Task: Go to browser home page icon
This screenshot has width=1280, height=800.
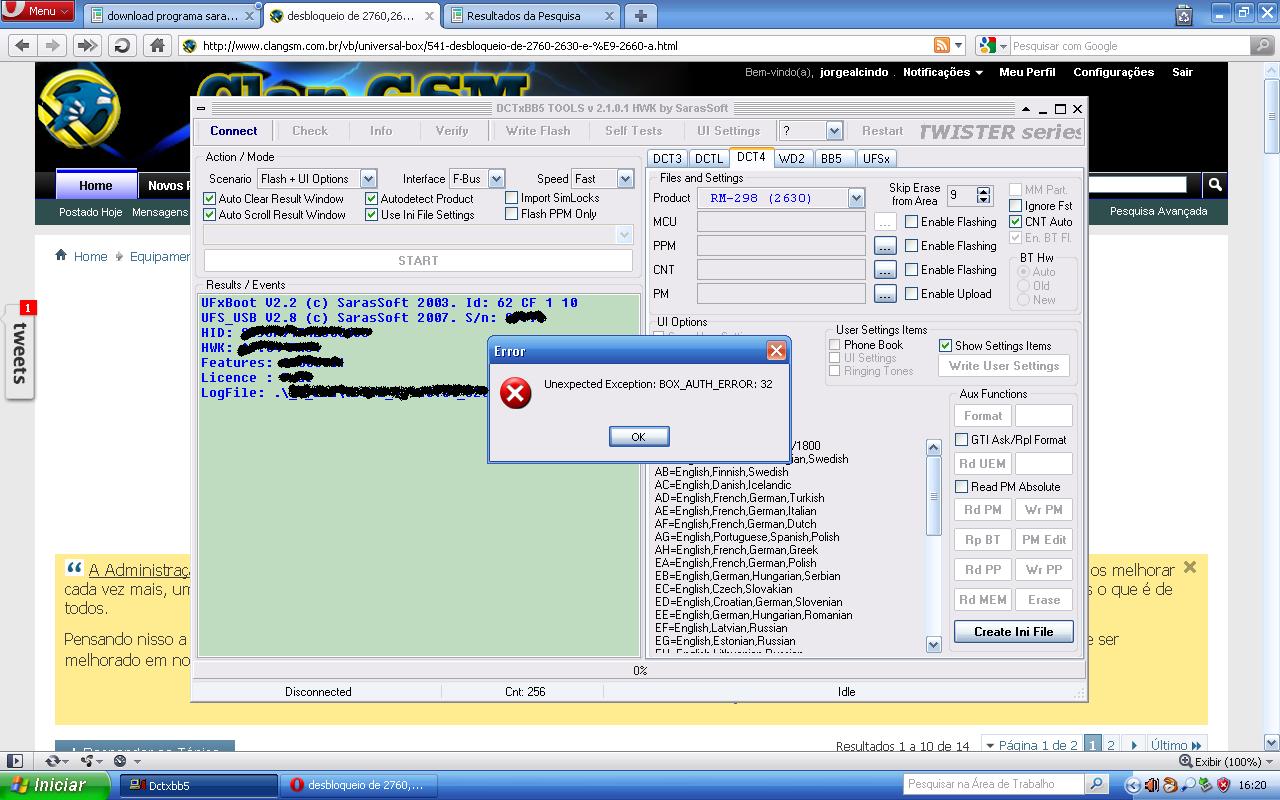Action: [x=157, y=45]
